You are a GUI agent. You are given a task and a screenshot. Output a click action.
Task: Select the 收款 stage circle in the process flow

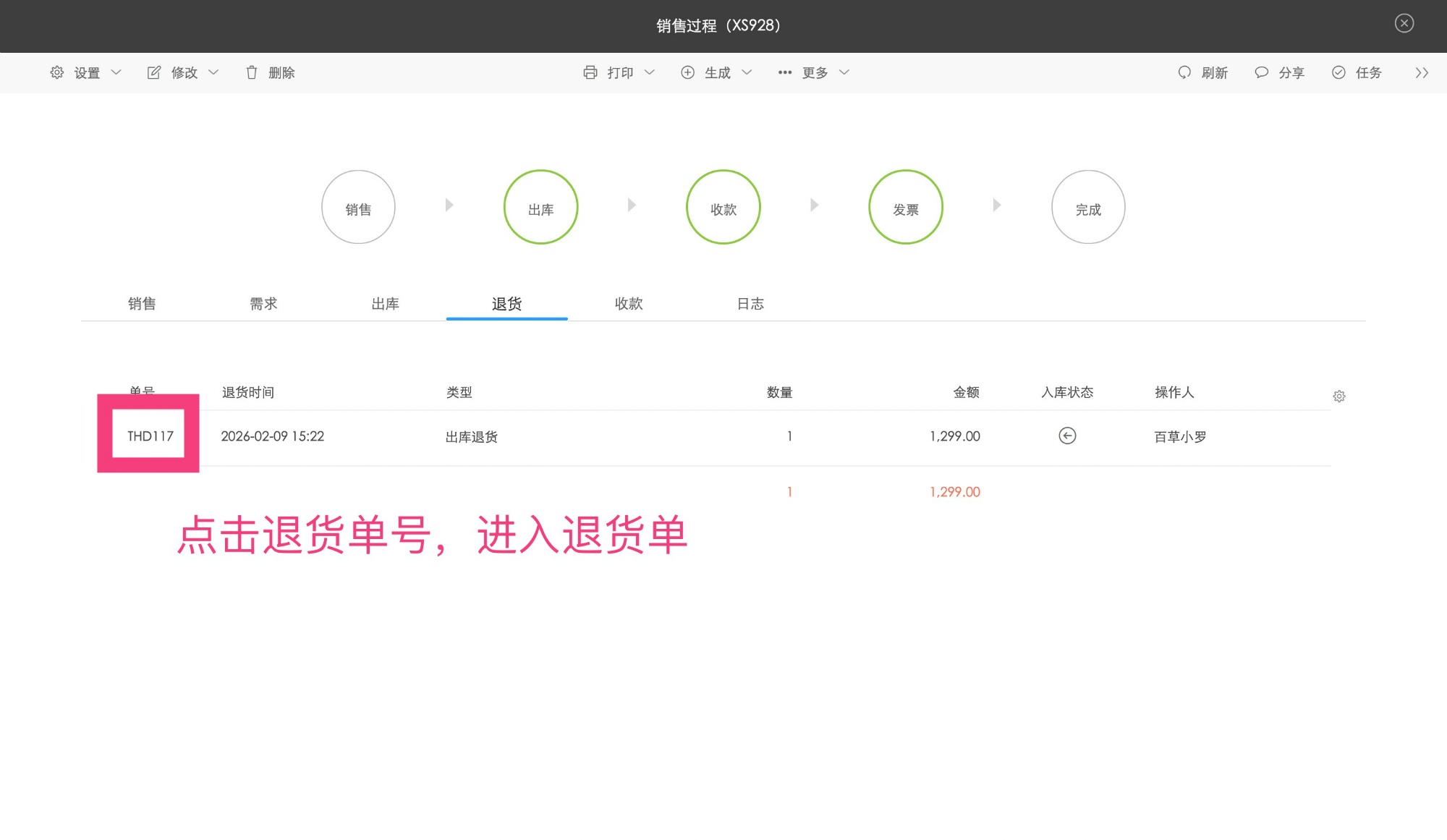[723, 206]
